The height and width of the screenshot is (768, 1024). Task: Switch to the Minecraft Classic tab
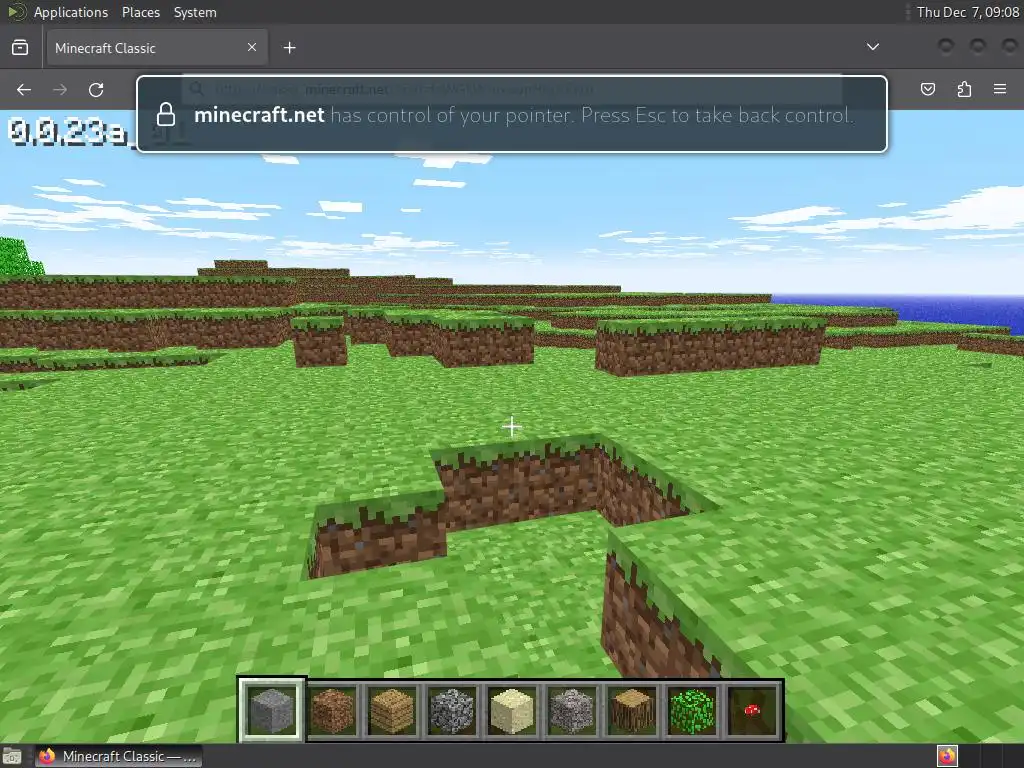(x=157, y=48)
